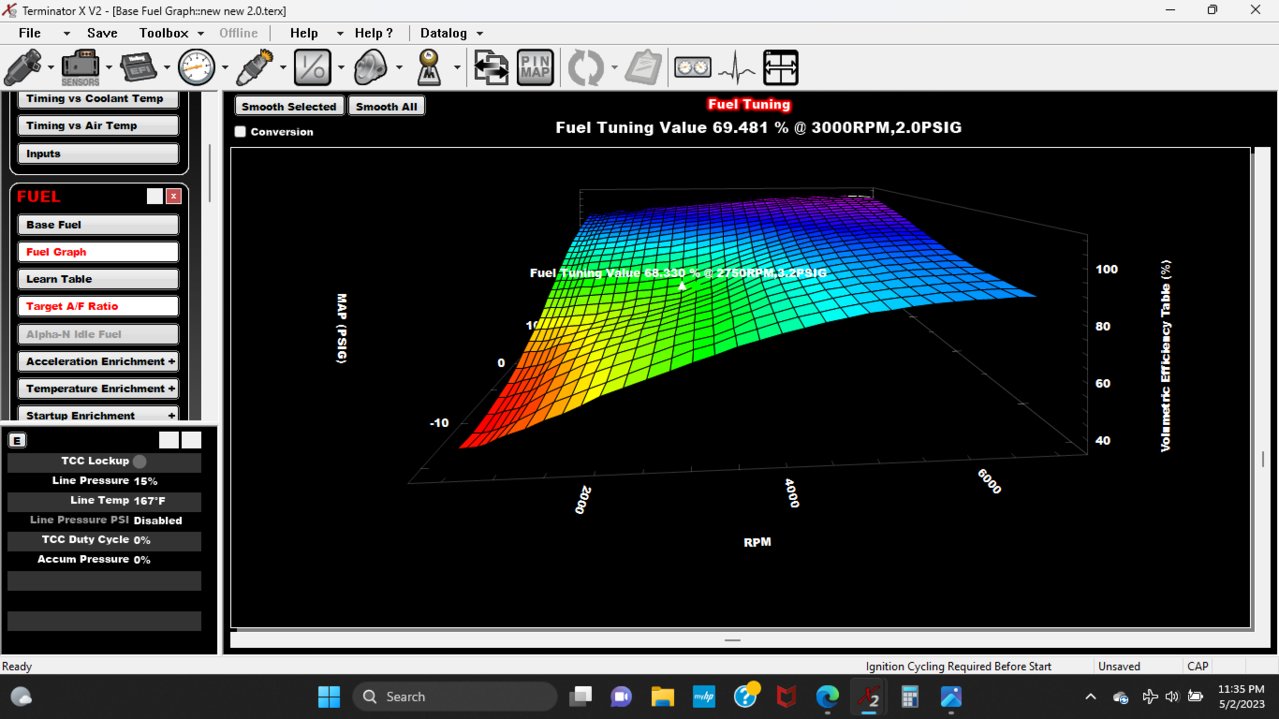This screenshot has height=719, width=1279.
Task: Click the Smooth All button
Action: [x=386, y=106]
